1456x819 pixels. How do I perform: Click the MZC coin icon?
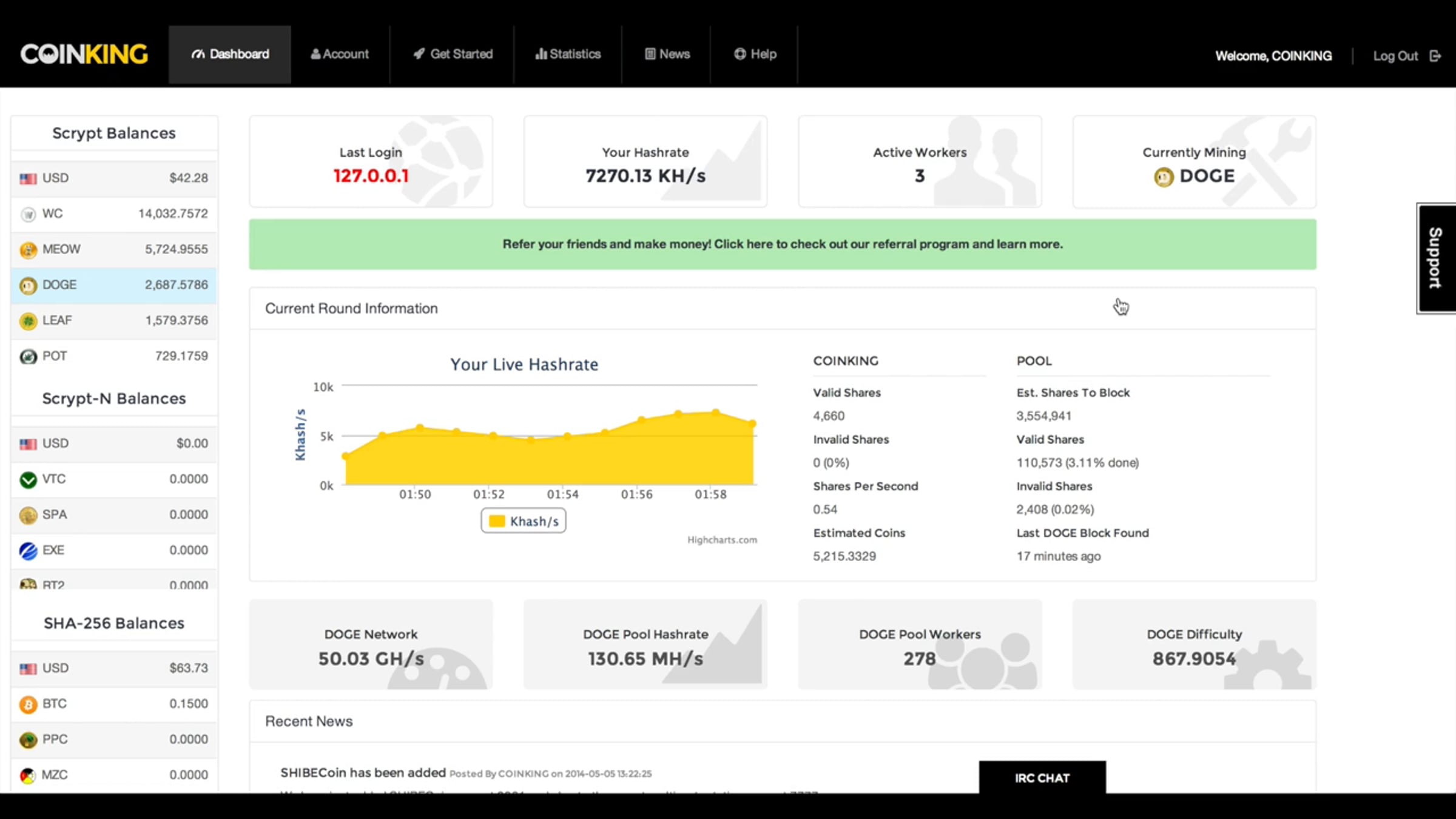[x=28, y=775]
